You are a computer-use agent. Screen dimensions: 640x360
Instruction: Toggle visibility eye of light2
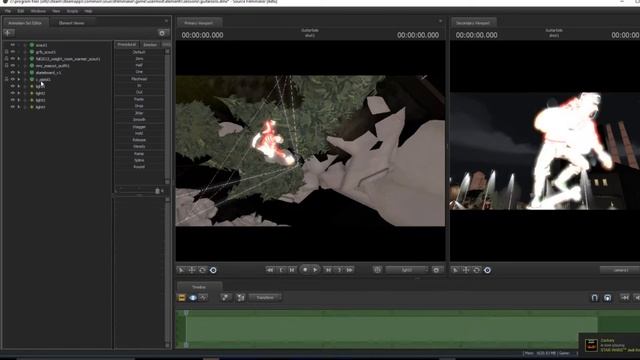[13, 93]
